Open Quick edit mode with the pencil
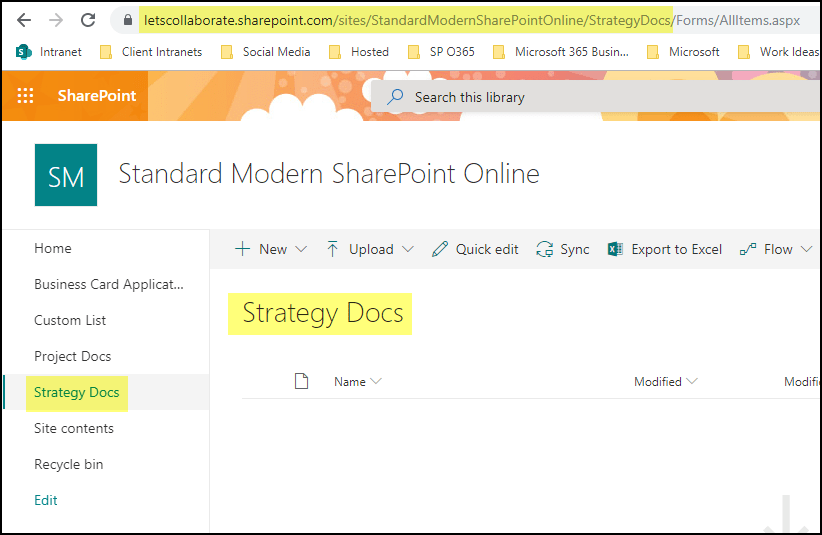 [x=475, y=249]
